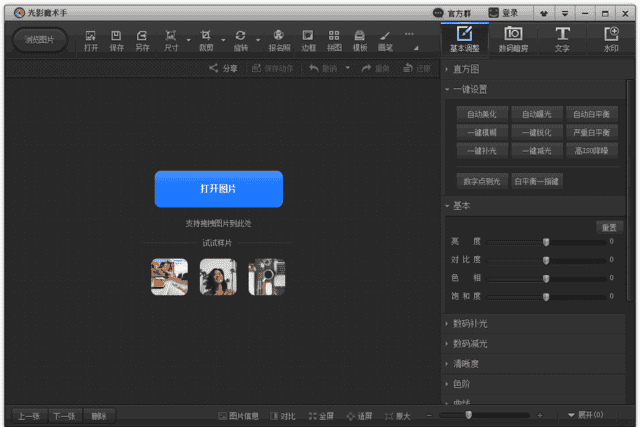
Task: Click the 打开 (Open) toolbar icon
Action: coord(91,40)
